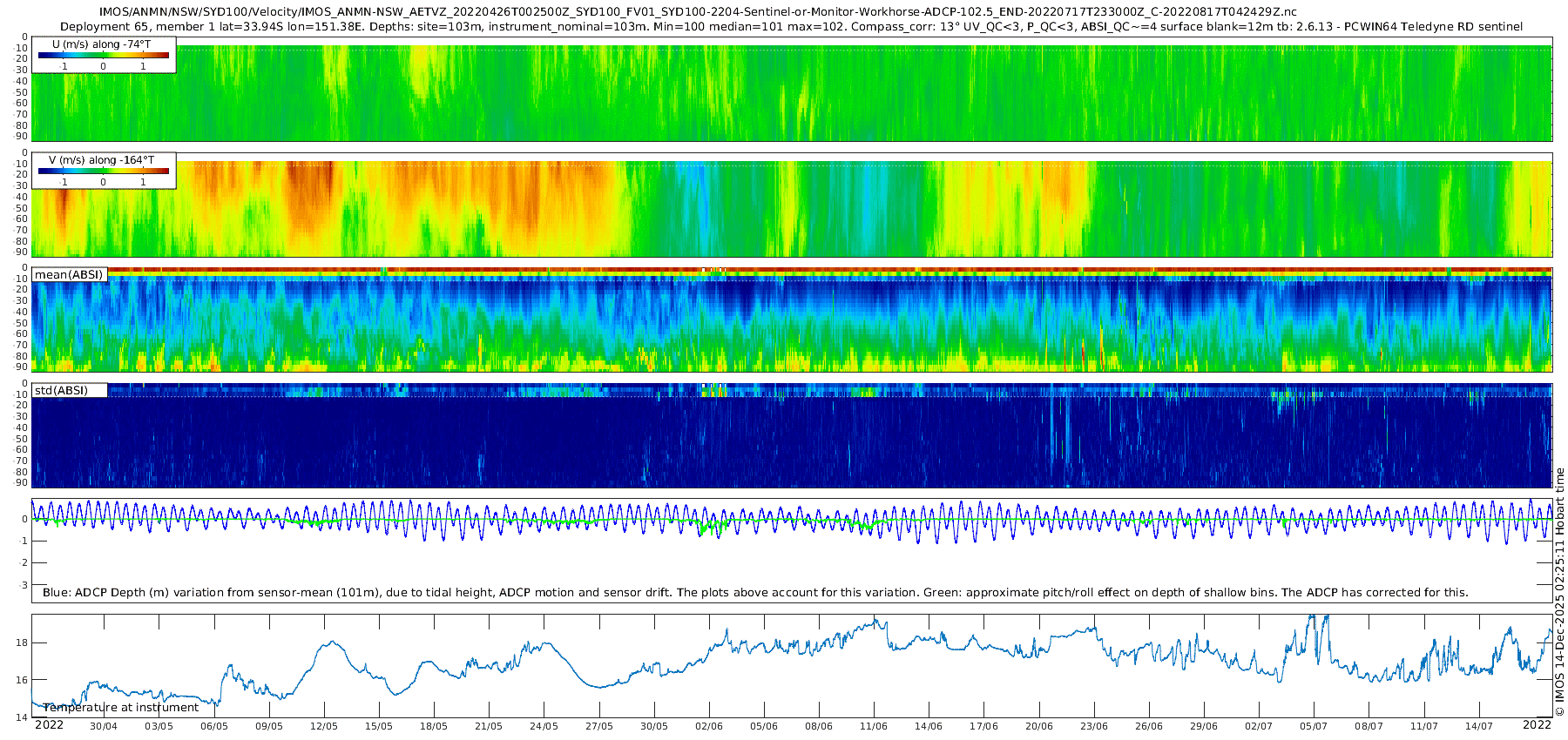Select the 30/04 date tick
The image size is (1568, 740).
click(104, 726)
